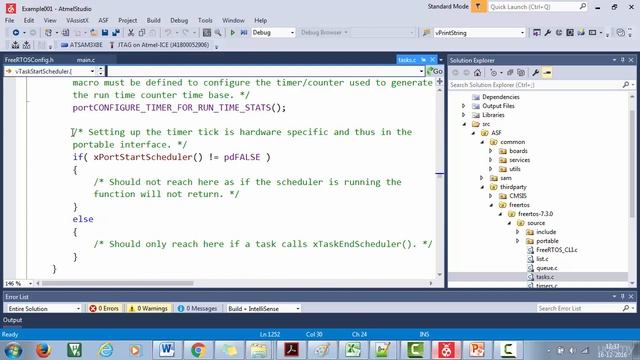Open Microsoft Word from the taskbar
The width and height of the screenshot is (640, 360).
coord(167,350)
